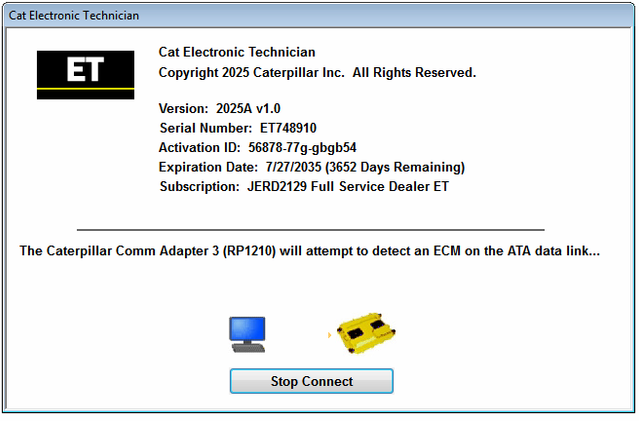Click the Version label
Image resolution: width=639 pixels, height=421 pixels.
184,108
